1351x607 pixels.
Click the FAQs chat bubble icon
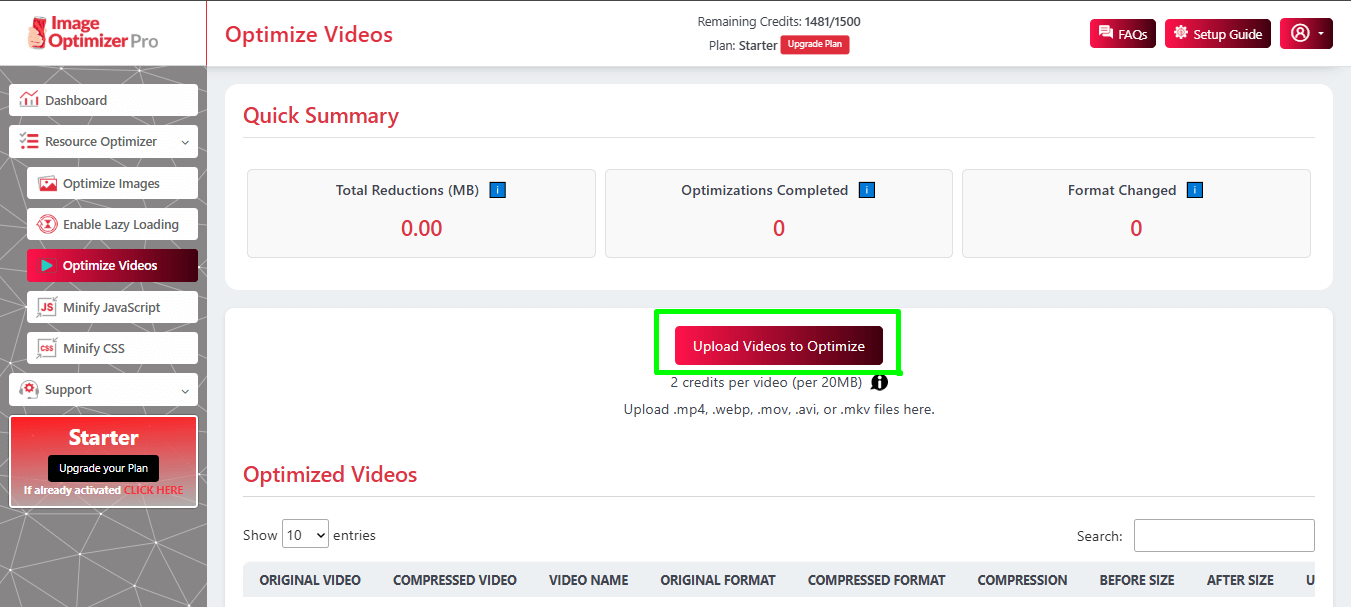[x=1106, y=33]
